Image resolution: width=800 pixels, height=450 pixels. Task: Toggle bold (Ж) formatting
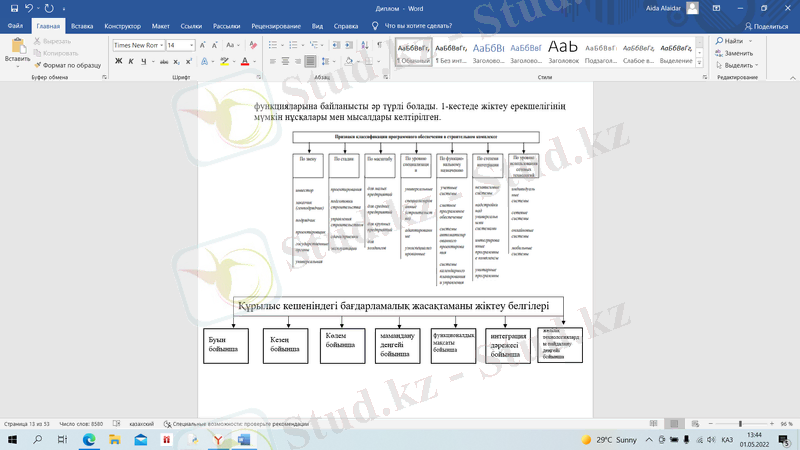[118, 61]
